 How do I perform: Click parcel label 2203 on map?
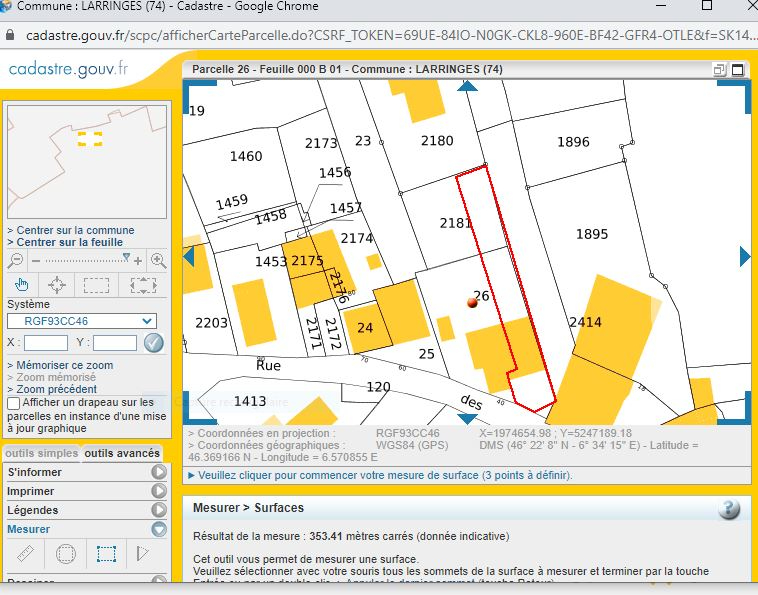[x=211, y=322]
